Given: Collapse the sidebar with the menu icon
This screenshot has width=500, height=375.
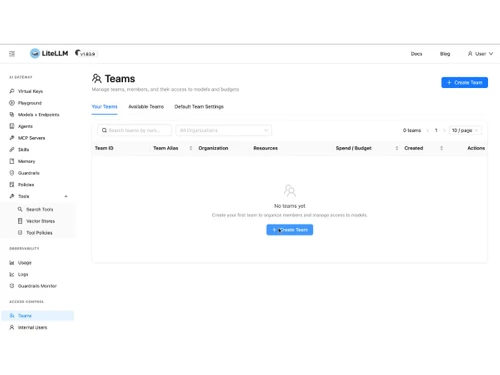Looking at the screenshot, I should click(x=12, y=54).
